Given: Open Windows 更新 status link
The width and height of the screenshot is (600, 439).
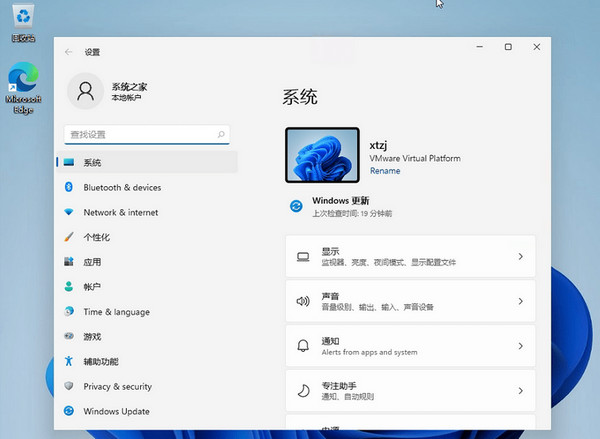Looking at the screenshot, I should pyautogui.click(x=341, y=206).
